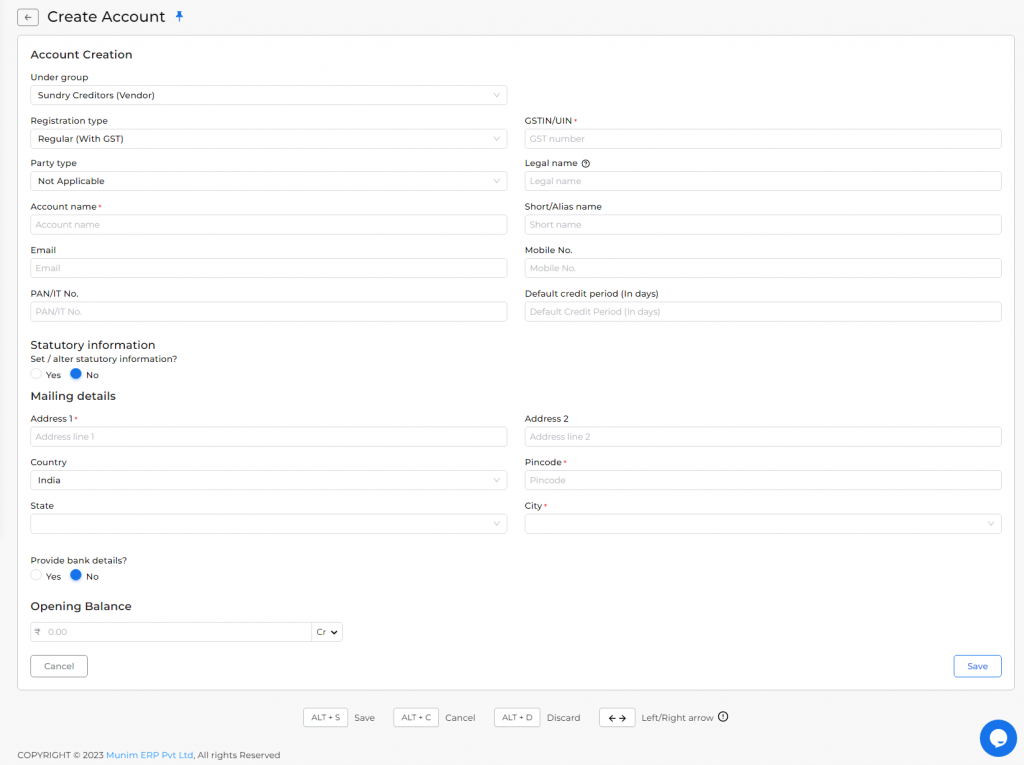Go back using the arrow button
1024x765 pixels.
27,18
